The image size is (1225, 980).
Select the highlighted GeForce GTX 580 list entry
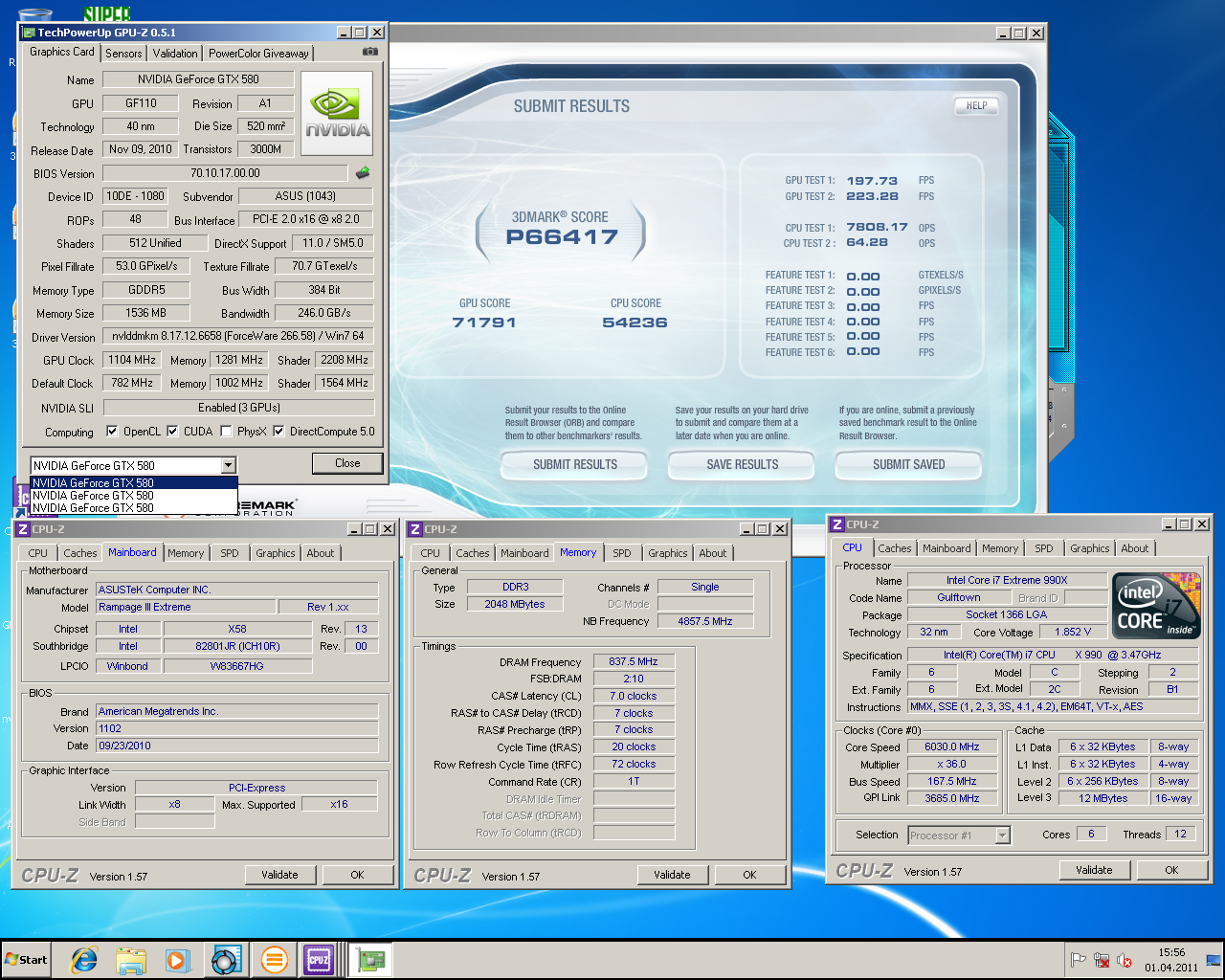click(x=134, y=483)
